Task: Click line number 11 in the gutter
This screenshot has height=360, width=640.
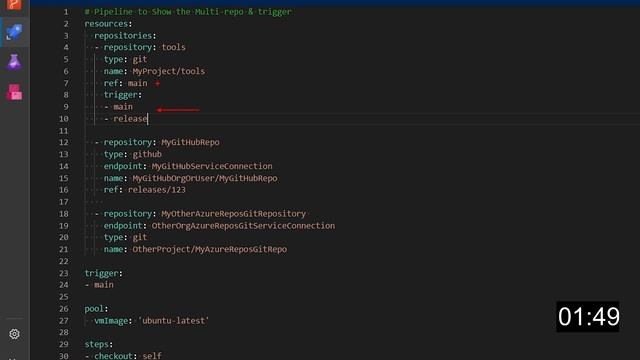Action: (64, 131)
